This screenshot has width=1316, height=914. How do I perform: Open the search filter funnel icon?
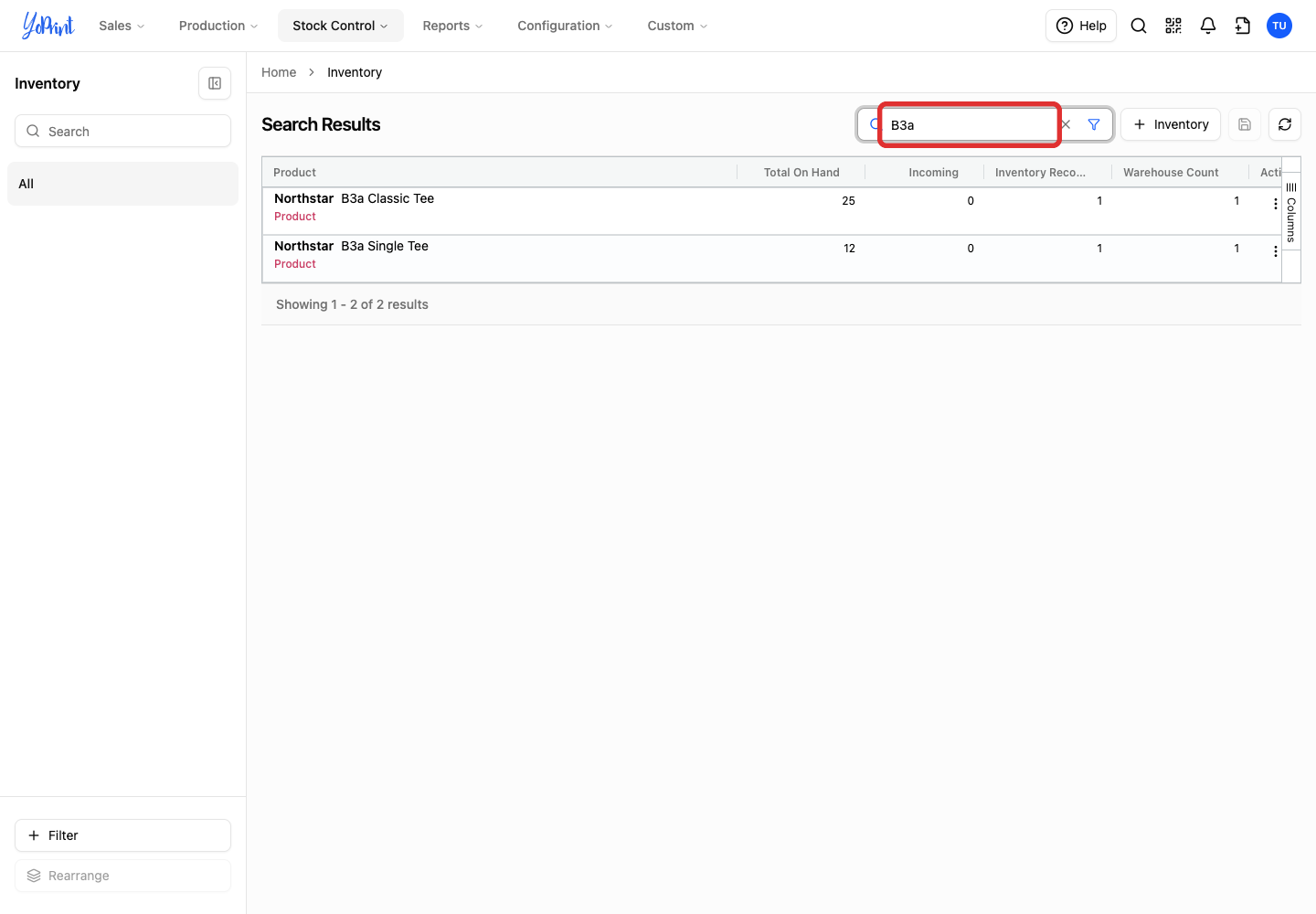coord(1094,124)
